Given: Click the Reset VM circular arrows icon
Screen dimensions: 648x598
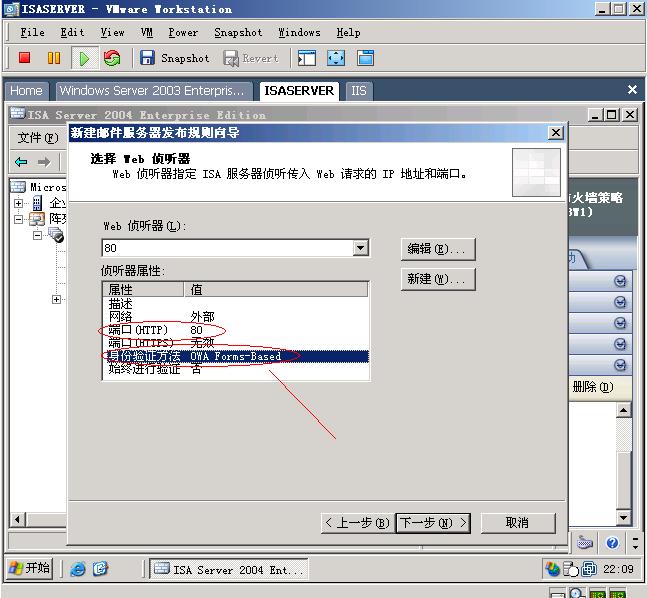Looking at the screenshot, I should tap(112, 58).
